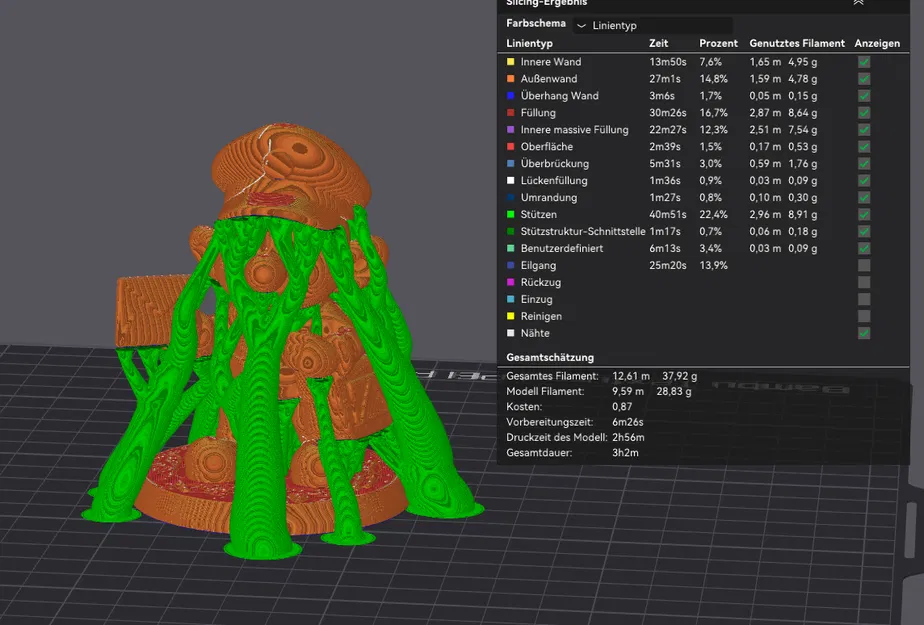
Task: Click the Linientyp dropdown arrow
Action: (581, 24)
